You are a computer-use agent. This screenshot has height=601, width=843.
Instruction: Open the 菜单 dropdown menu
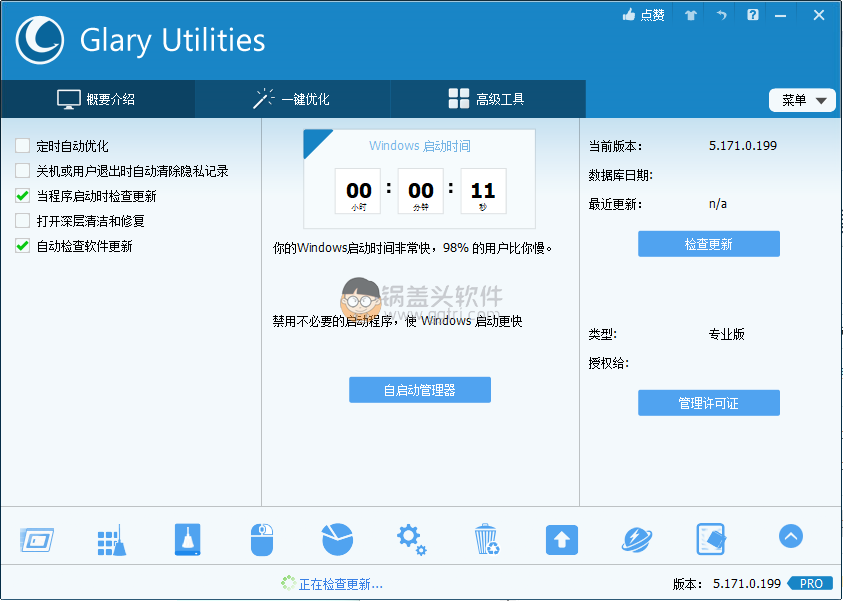tap(802, 100)
